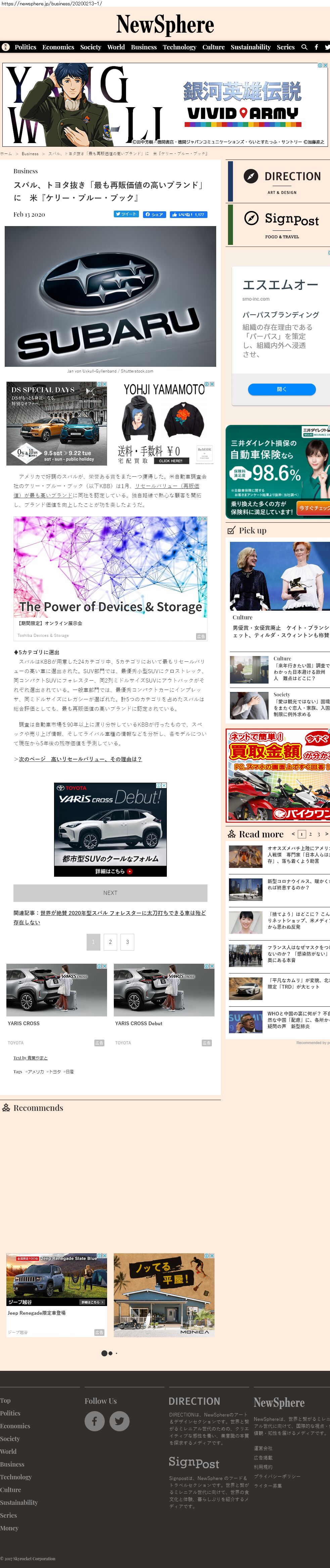Open the Facebook icon in top navigation bar
The image size is (330, 1568).
[316, 47]
